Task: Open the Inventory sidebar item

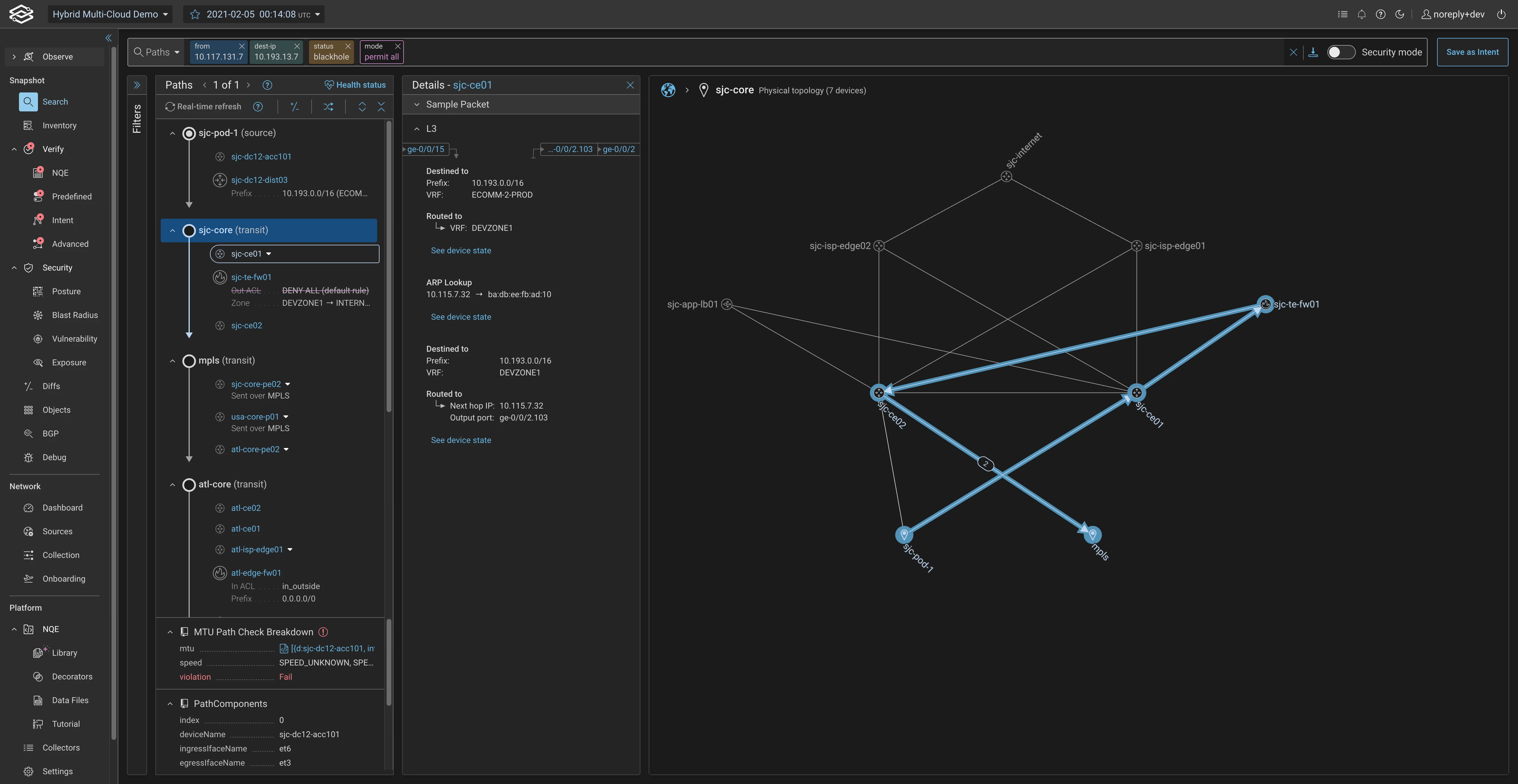Action: coord(59,125)
